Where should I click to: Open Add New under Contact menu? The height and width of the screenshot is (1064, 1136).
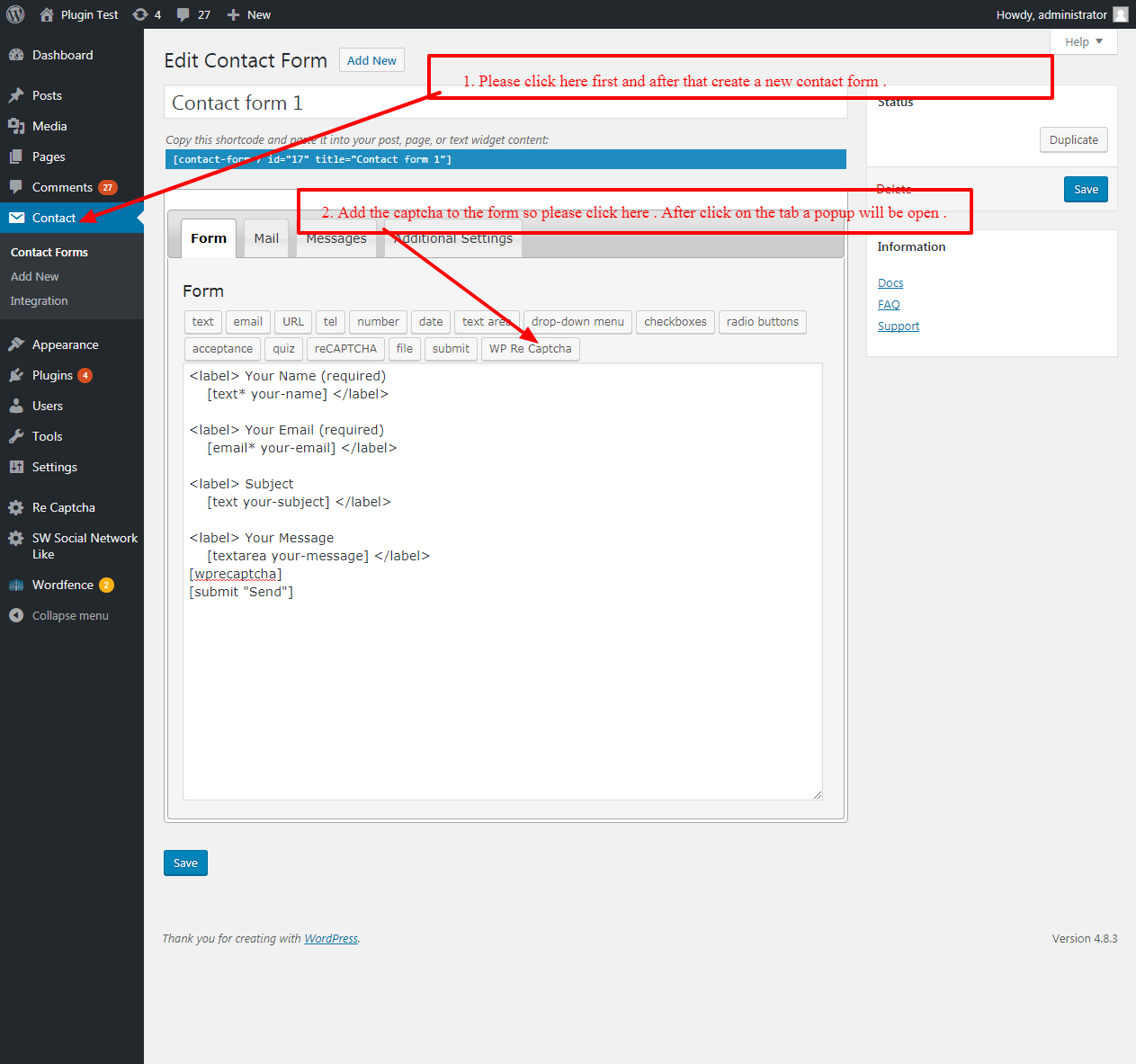pos(35,276)
